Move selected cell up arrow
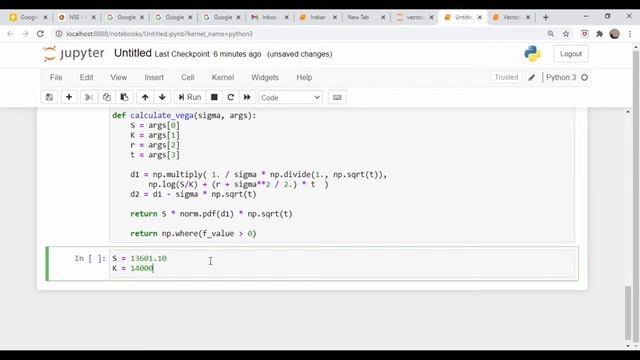The image size is (640, 360). (145, 97)
